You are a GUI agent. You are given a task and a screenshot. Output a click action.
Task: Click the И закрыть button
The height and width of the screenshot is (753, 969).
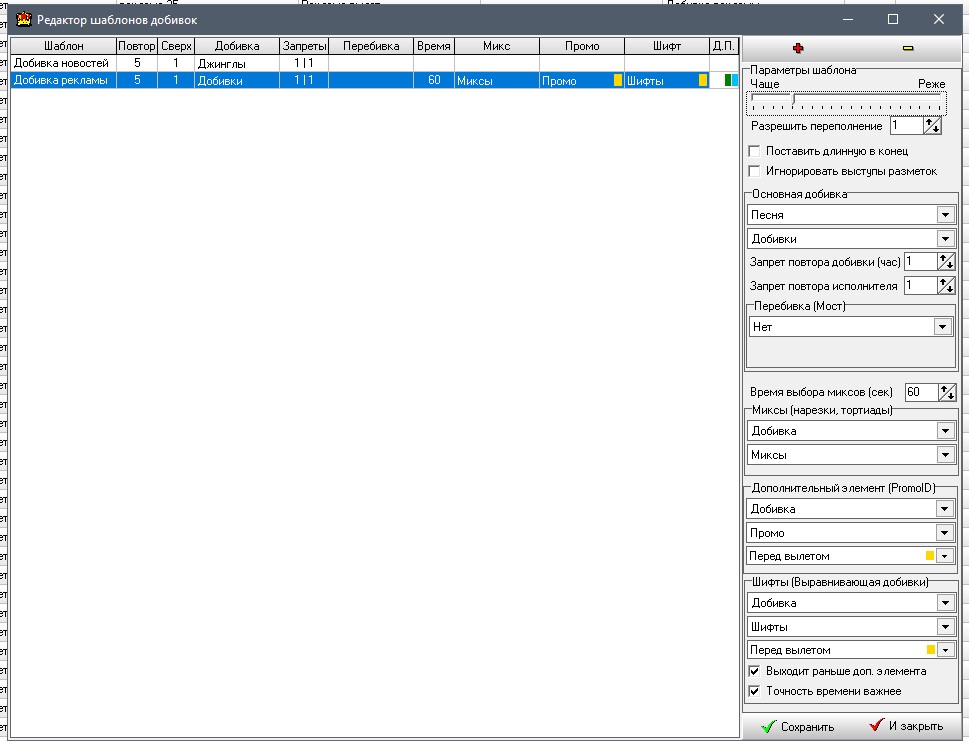point(905,727)
